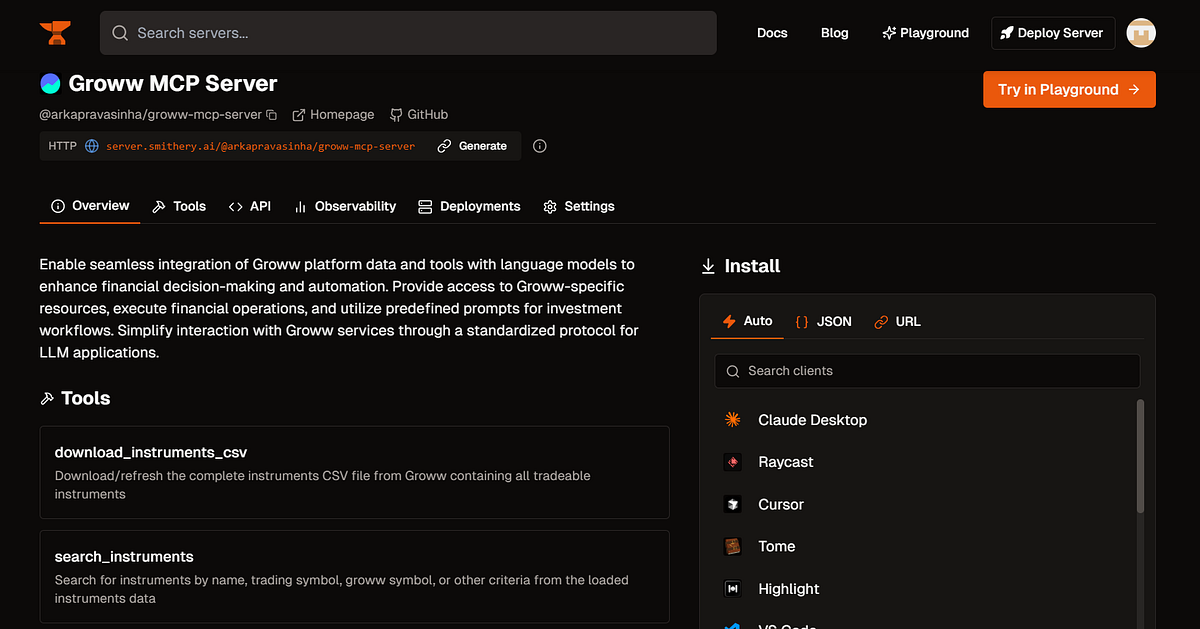Switch to the Tools tab

179,206
